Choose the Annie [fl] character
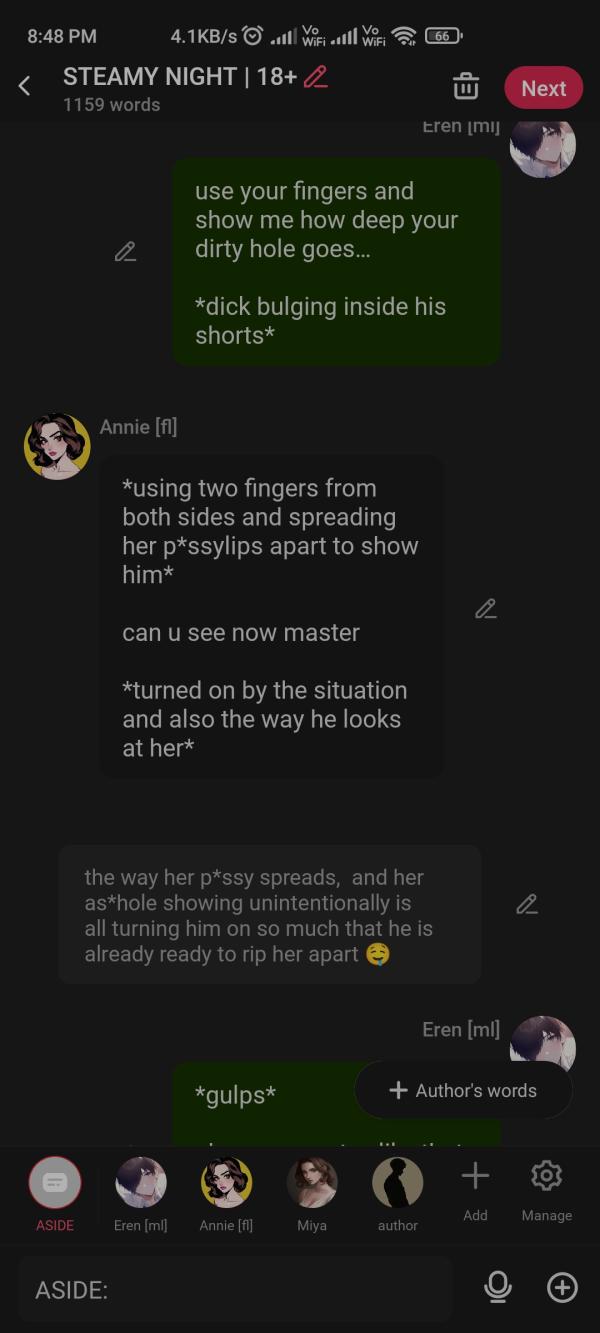 [x=226, y=1193]
